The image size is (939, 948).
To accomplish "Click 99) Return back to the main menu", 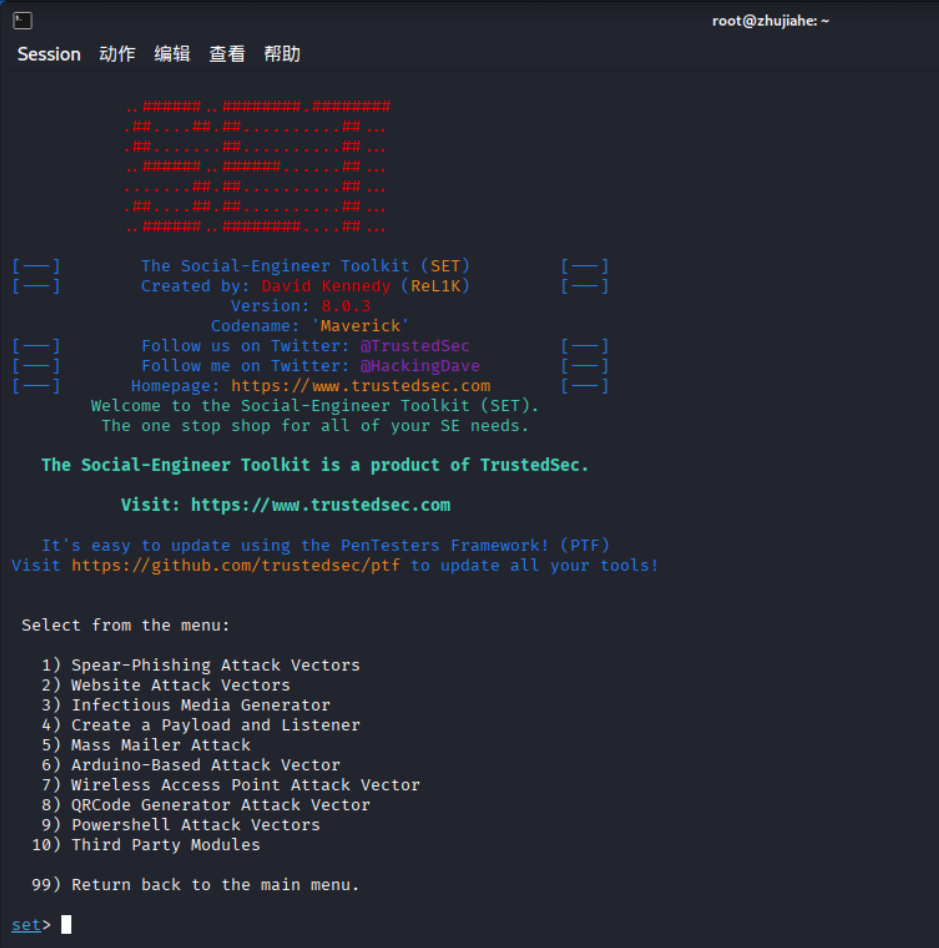I will tap(195, 885).
